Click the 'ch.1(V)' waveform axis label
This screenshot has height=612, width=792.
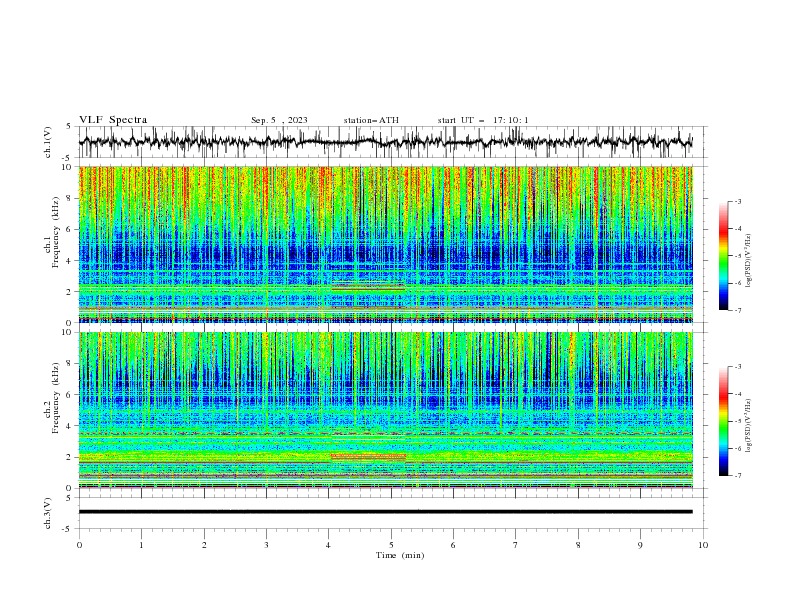point(48,142)
